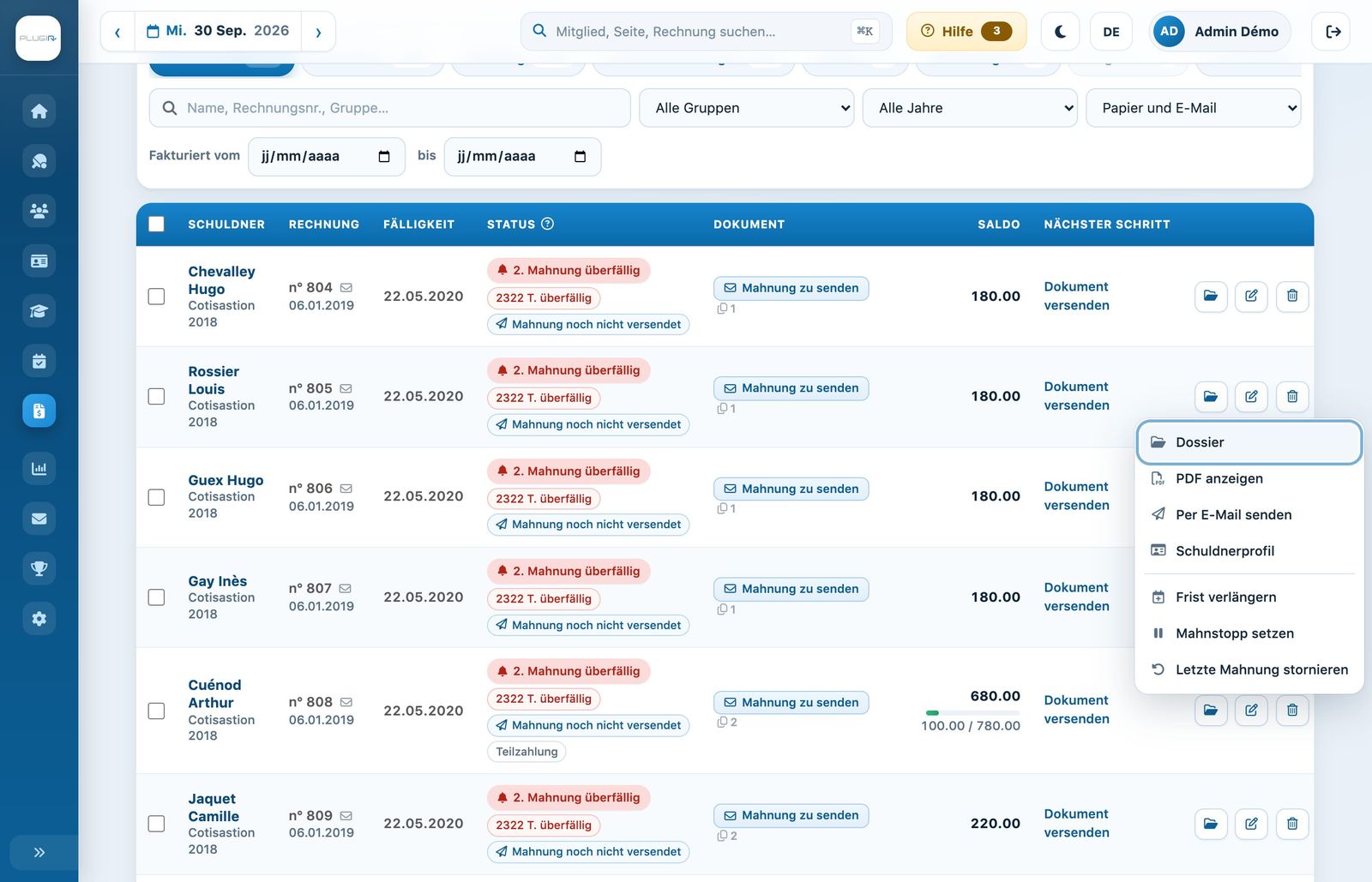This screenshot has width=1372, height=882.
Task: Click the Cuénod Arthur payment progress bar
Action: [x=972, y=712]
